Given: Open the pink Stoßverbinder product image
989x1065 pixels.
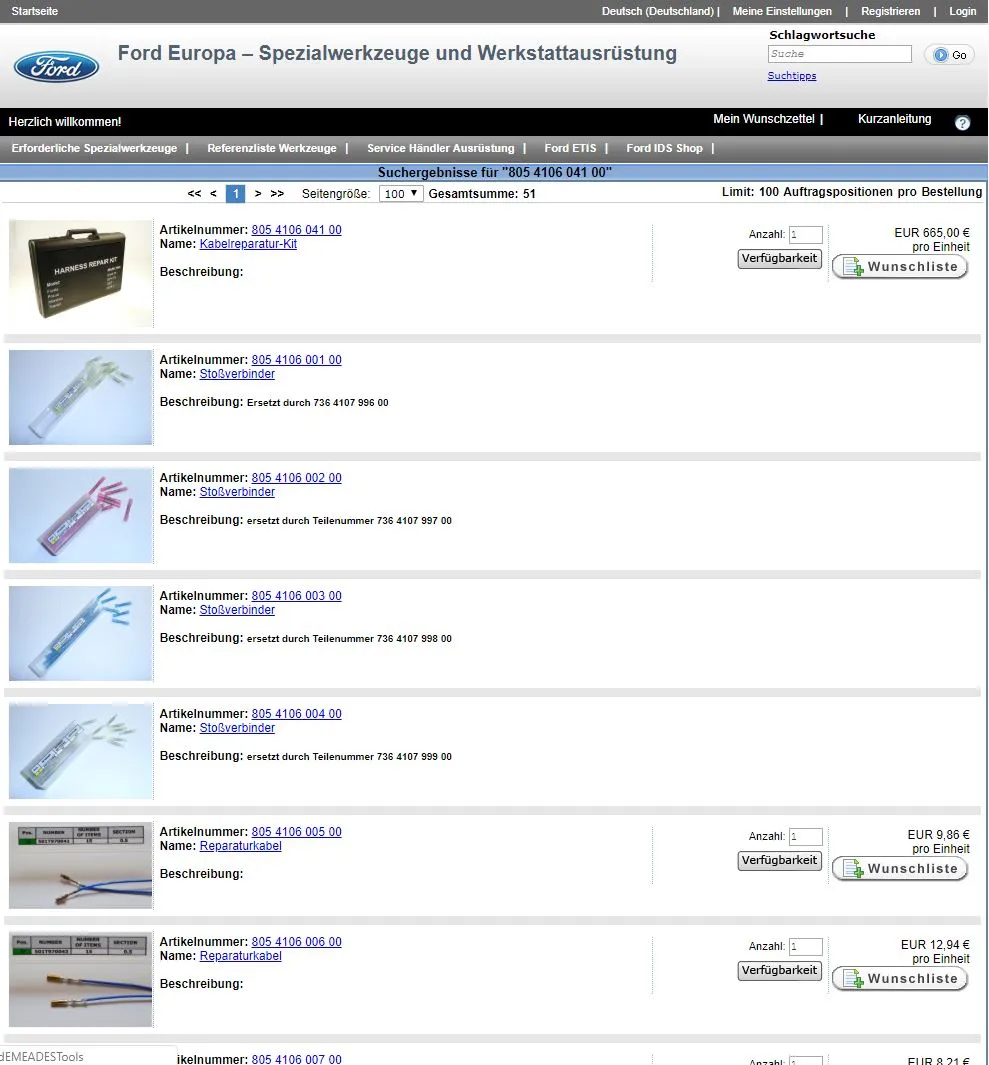Looking at the screenshot, I should point(80,515).
